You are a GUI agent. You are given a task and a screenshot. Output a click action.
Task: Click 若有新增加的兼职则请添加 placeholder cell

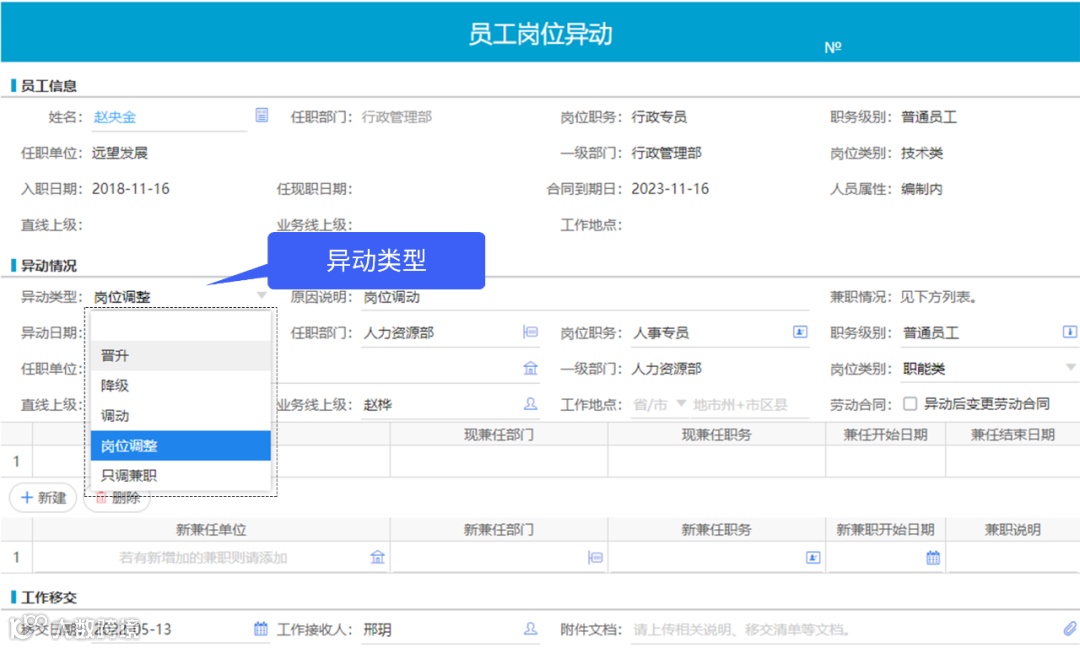[x=203, y=557]
